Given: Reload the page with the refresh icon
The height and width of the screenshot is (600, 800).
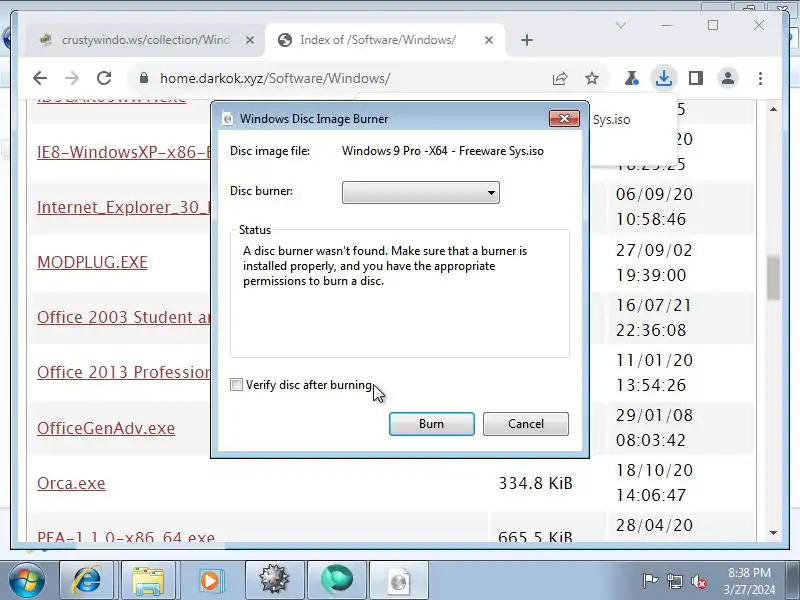Looking at the screenshot, I should [104, 79].
